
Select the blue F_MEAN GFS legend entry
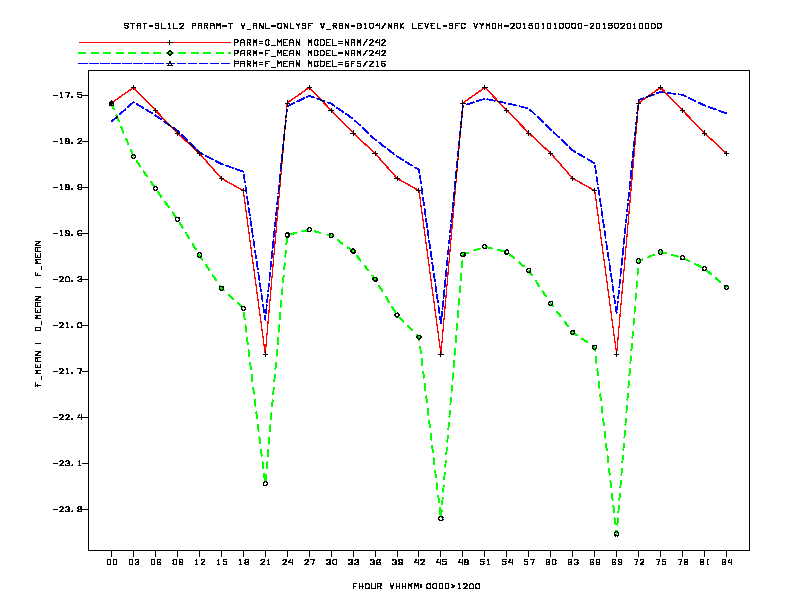(233, 64)
